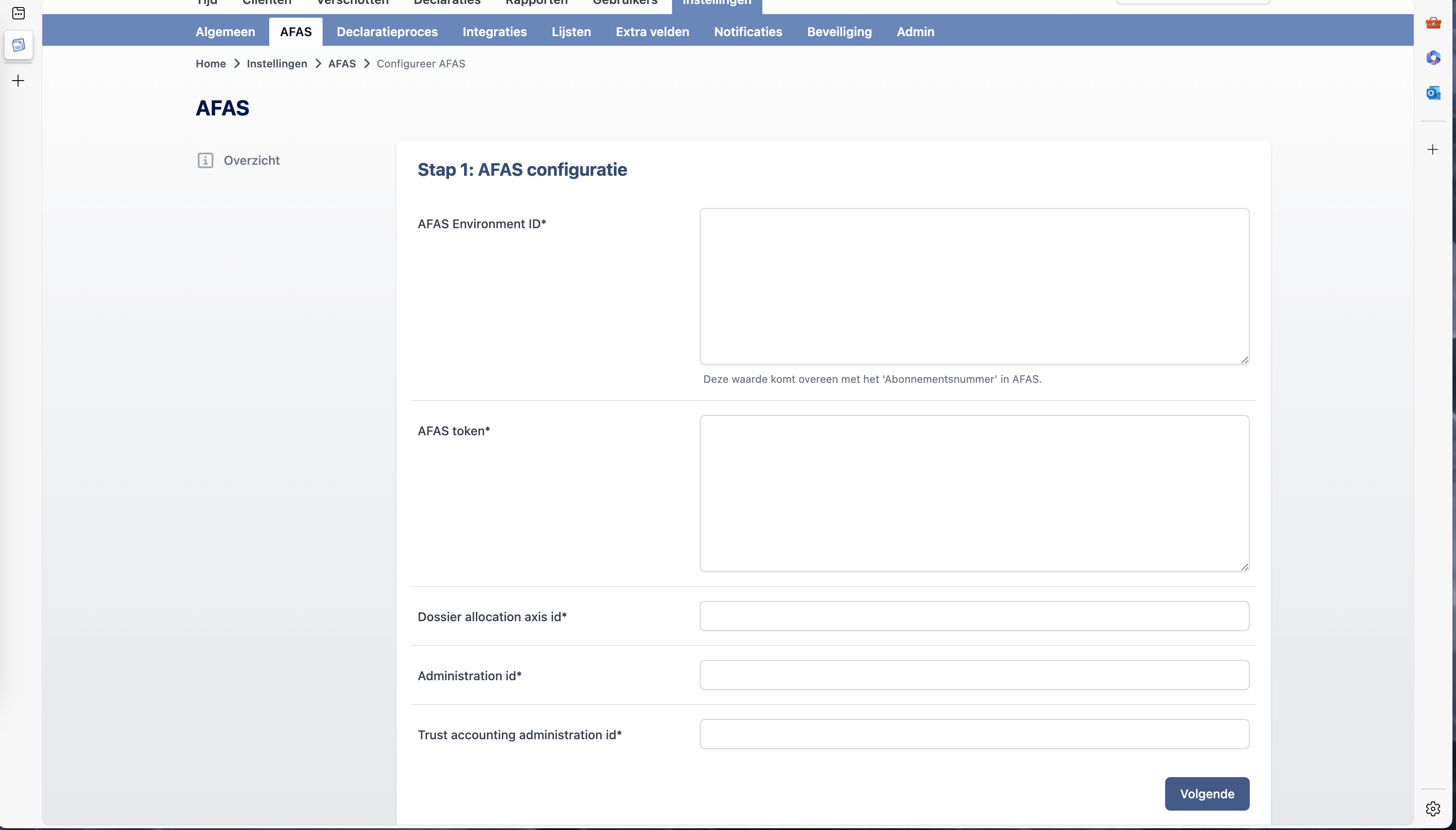Open the tab actions icon in the browser sidebar

(18, 12)
